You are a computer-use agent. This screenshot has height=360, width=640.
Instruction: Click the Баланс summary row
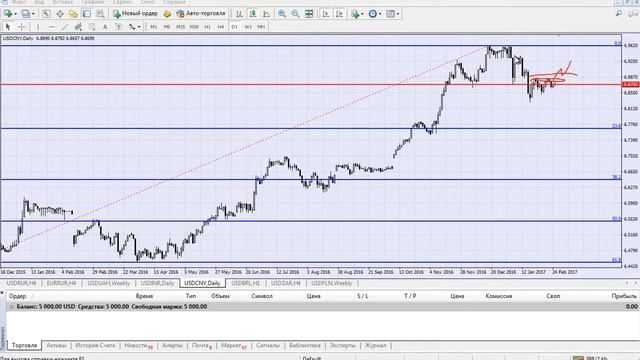point(322,307)
